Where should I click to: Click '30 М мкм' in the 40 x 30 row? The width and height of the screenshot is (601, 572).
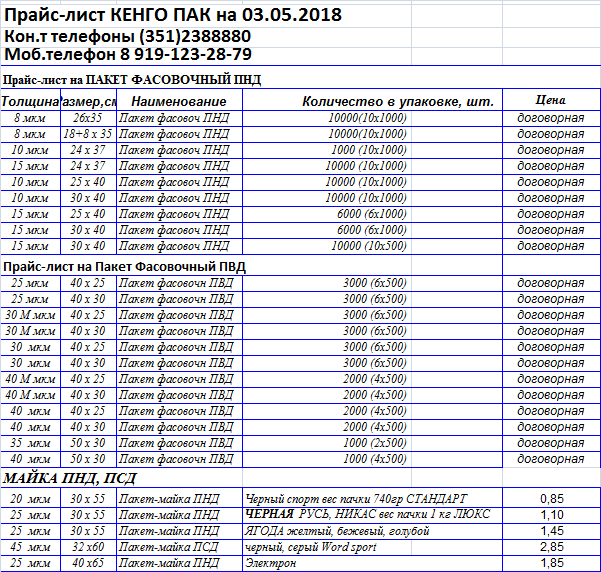tap(30, 331)
